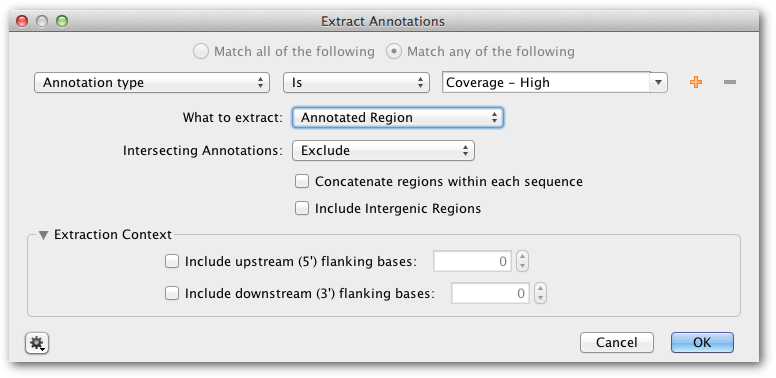
Task: Open the 'What to extract' dropdown
Action: pos(398,118)
